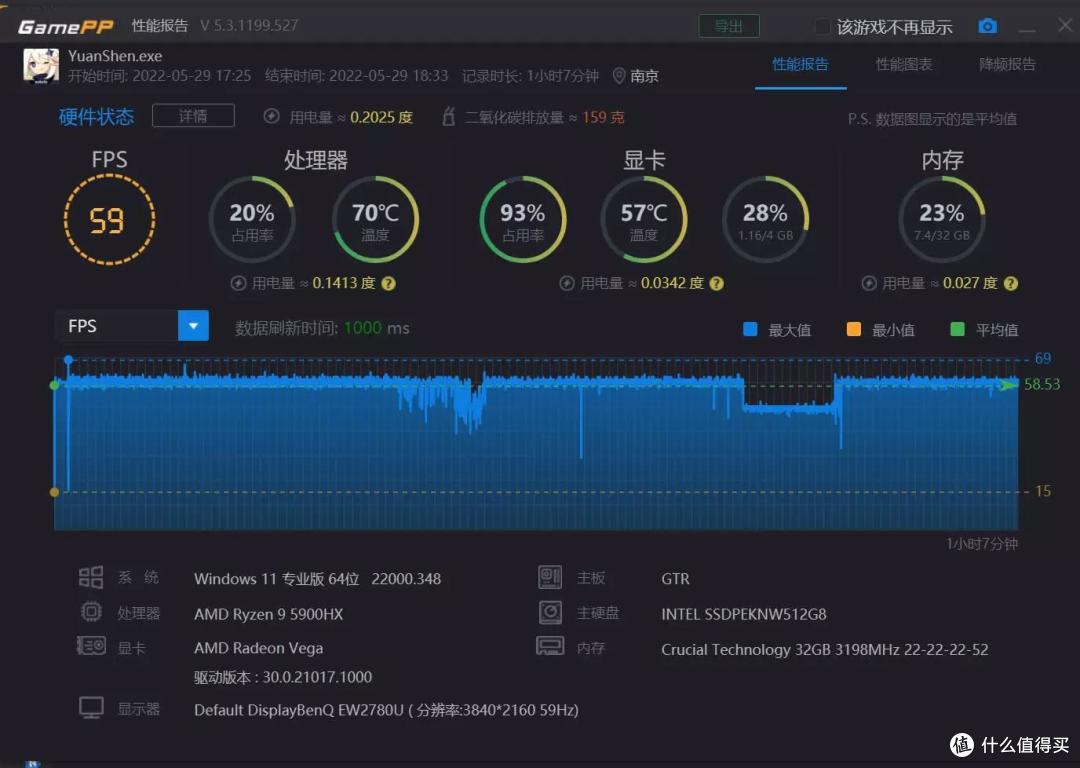This screenshot has width=1080, height=768.
Task: Click the processor 20% 占用率 gauge
Action: pos(252,220)
